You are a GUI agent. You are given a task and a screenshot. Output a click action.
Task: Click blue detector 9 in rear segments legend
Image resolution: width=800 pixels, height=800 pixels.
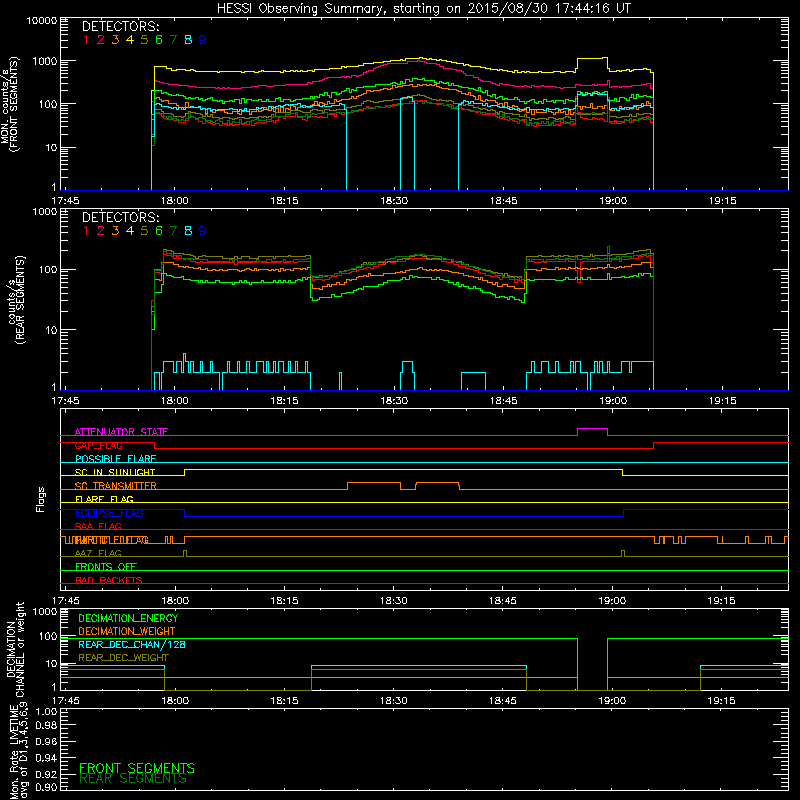tap(203, 231)
